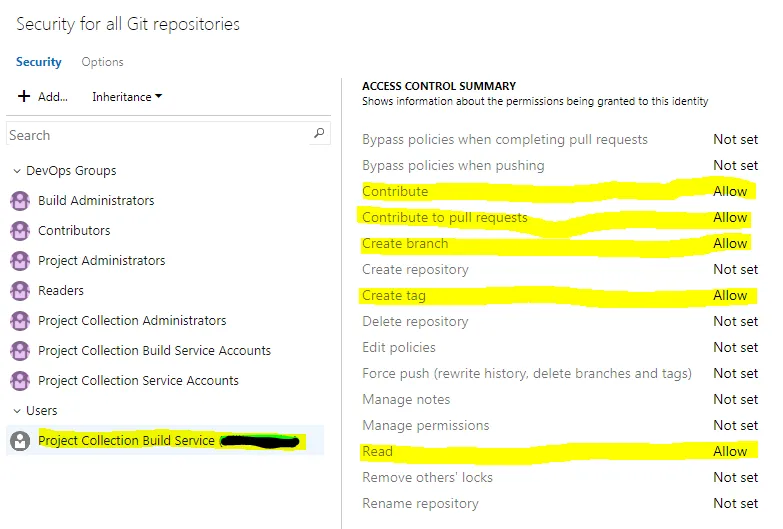This screenshot has height=529, width=783.
Task: Change the Force push permission value
Action: pos(735,373)
